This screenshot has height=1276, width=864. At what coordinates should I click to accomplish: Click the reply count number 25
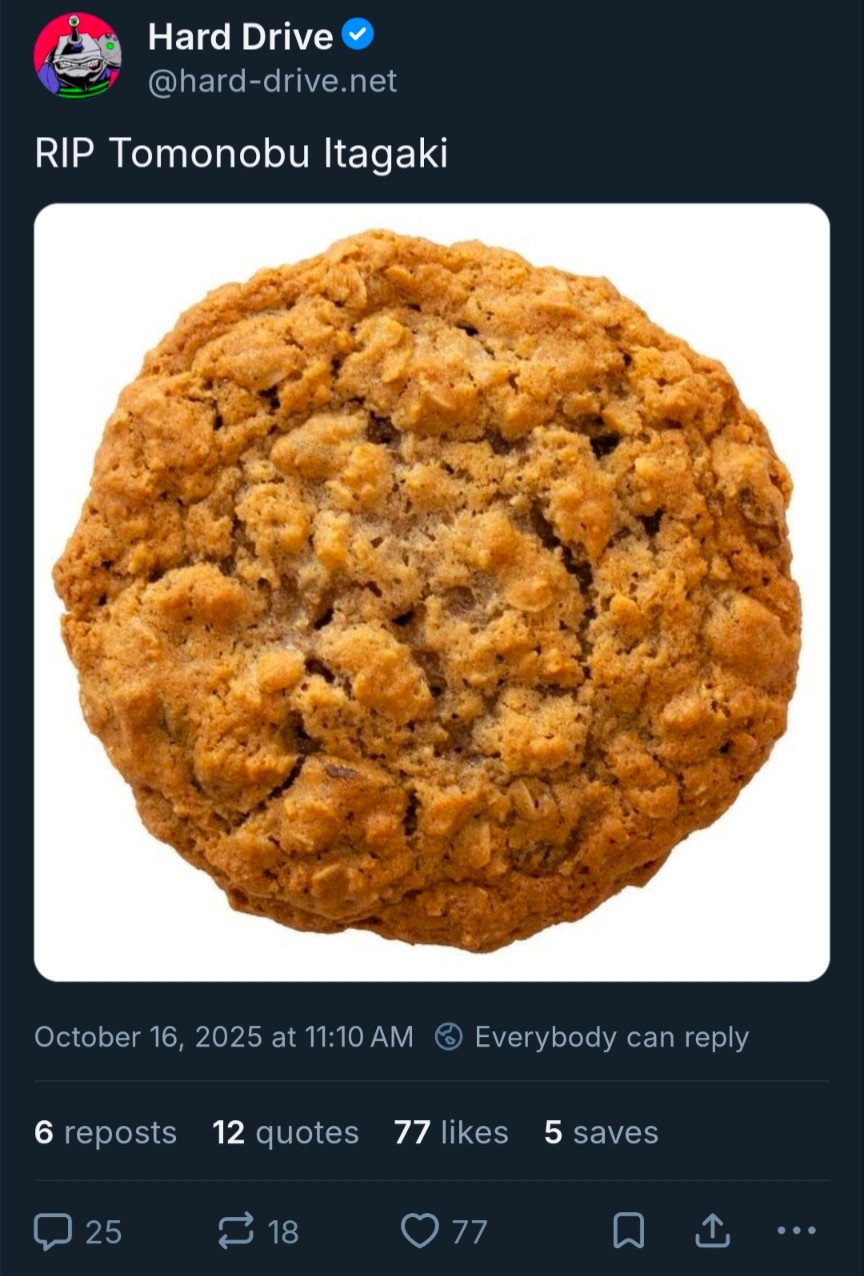103,1232
